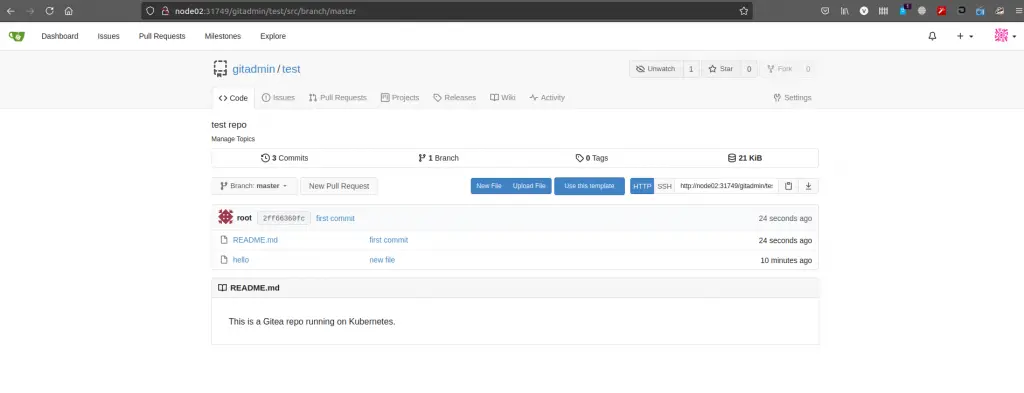Open Pull Requests in top navigation

[162, 37]
